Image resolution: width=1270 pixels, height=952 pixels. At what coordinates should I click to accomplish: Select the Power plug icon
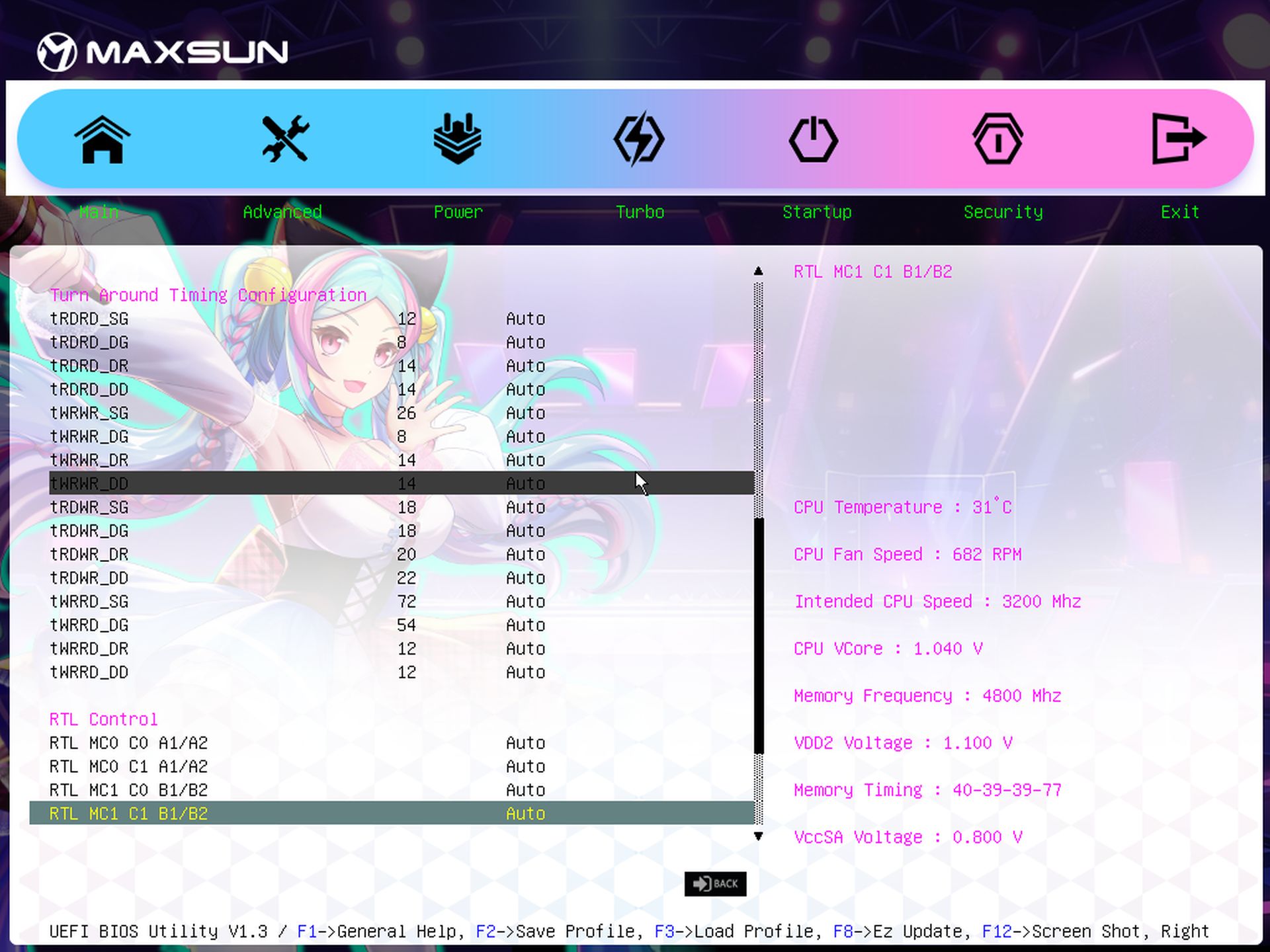point(457,139)
